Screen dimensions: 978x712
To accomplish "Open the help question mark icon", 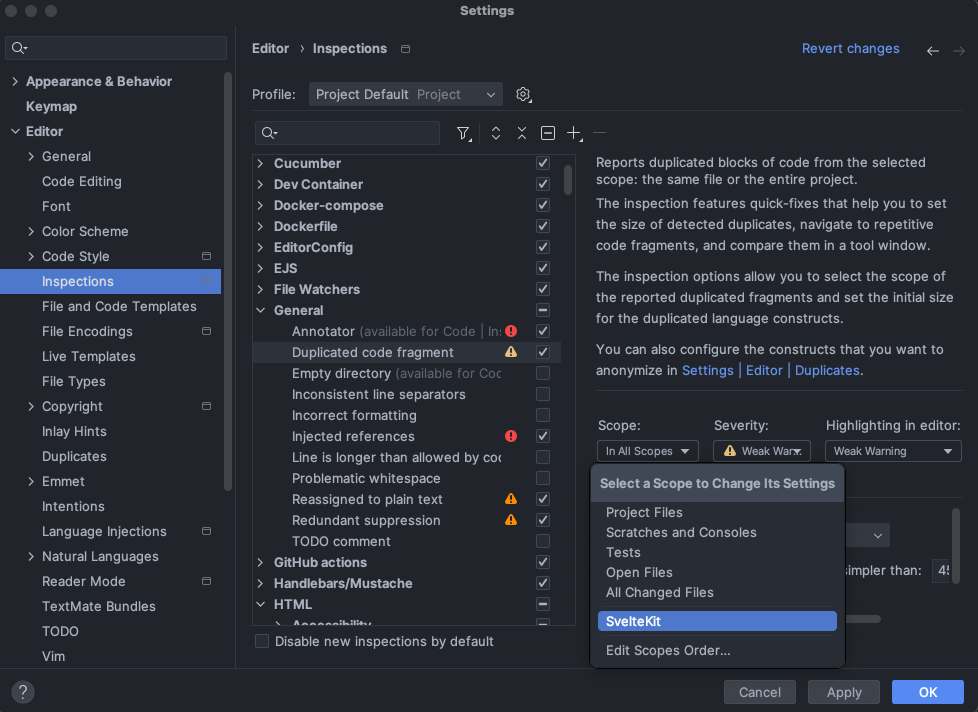I will tap(23, 692).
